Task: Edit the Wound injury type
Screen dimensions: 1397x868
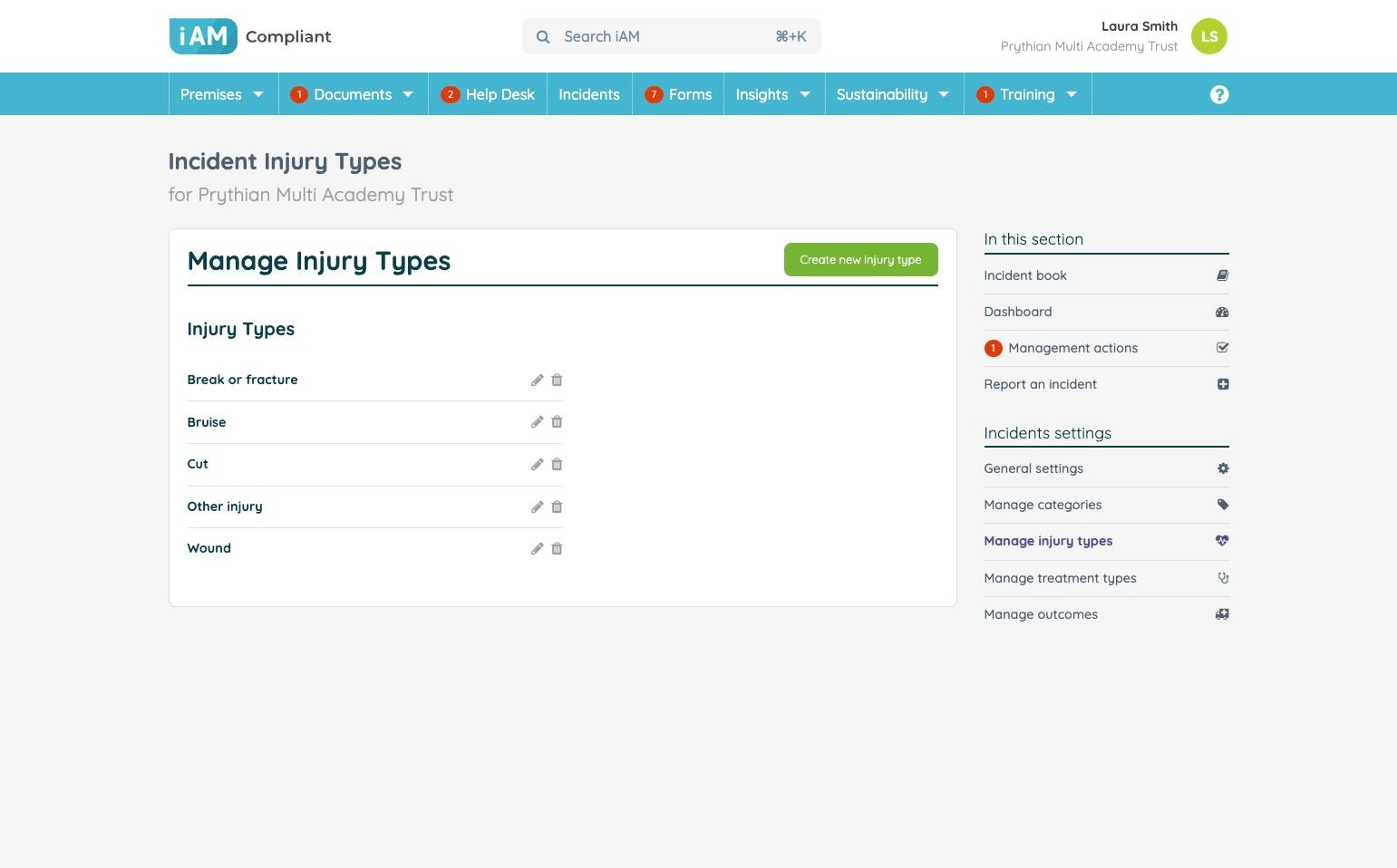Action: [x=537, y=549]
